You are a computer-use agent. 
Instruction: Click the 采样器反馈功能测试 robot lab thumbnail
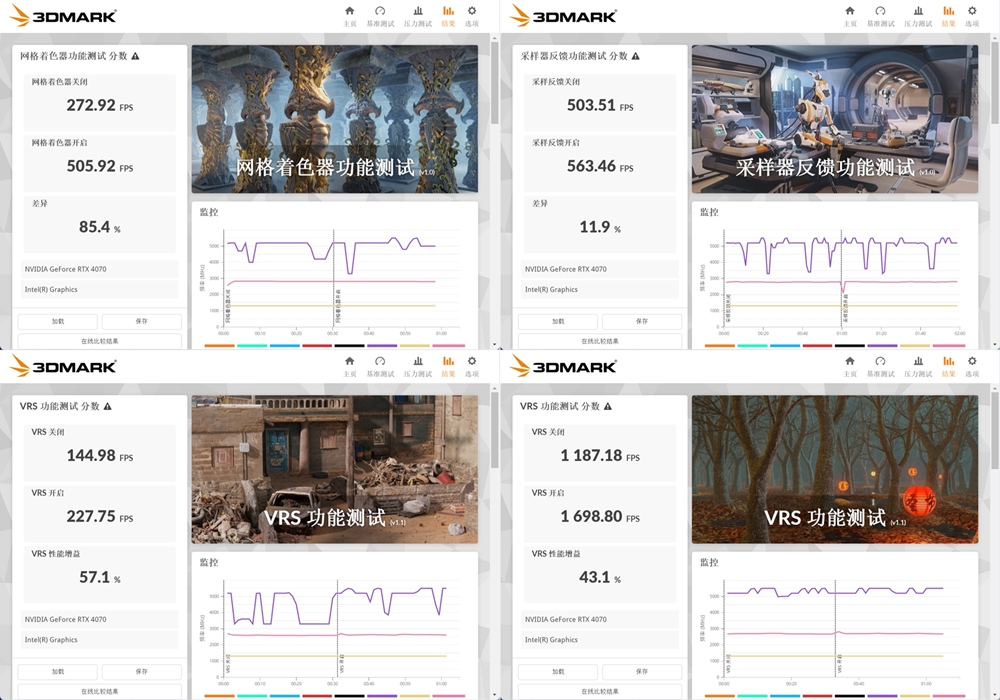pos(835,119)
